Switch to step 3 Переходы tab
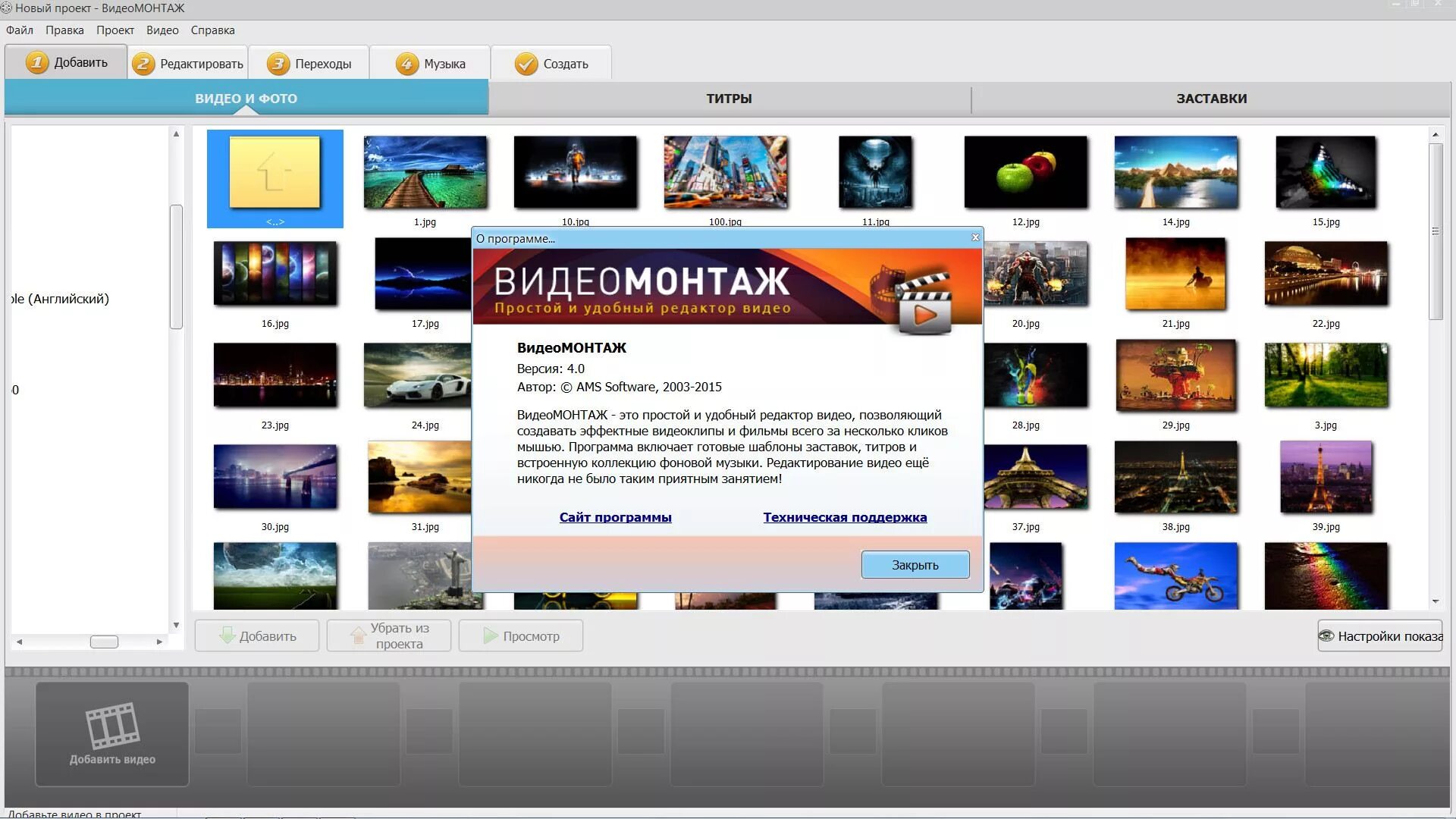Image resolution: width=1456 pixels, height=819 pixels. pyautogui.click(x=309, y=64)
